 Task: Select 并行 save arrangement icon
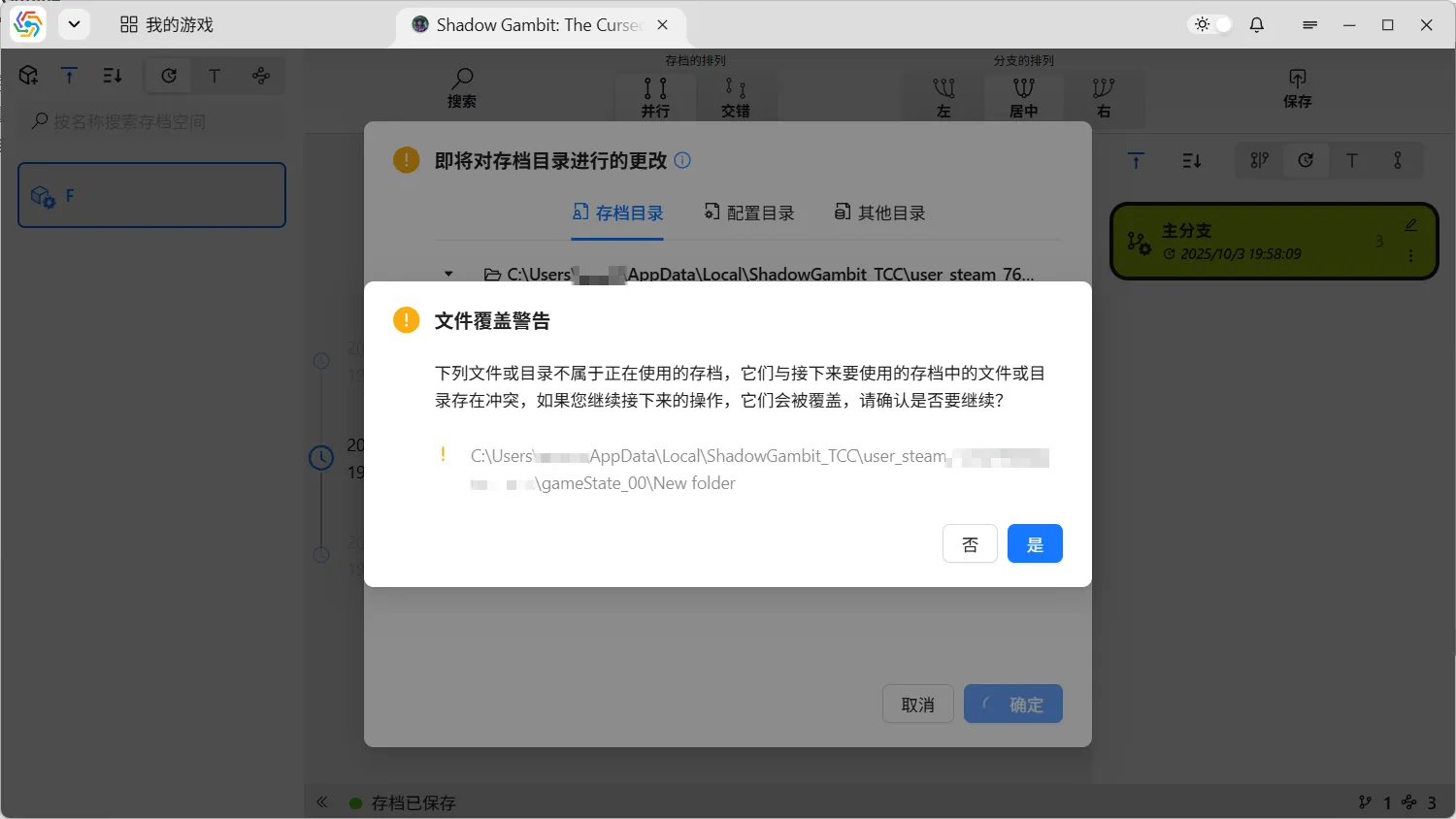click(x=655, y=96)
